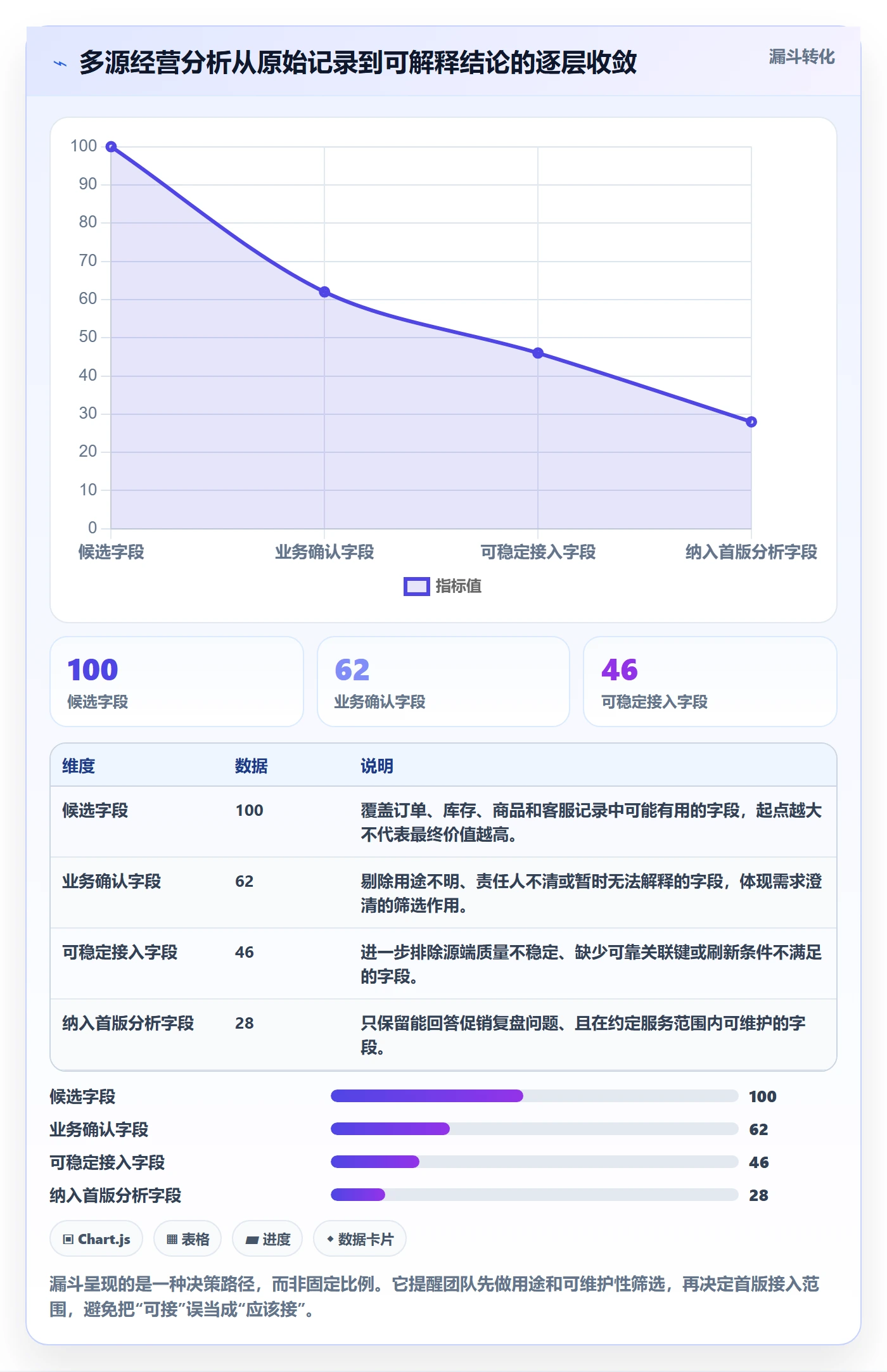Click the y-axis label 50
The image size is (887, 1372).
[x=88, y=336]
